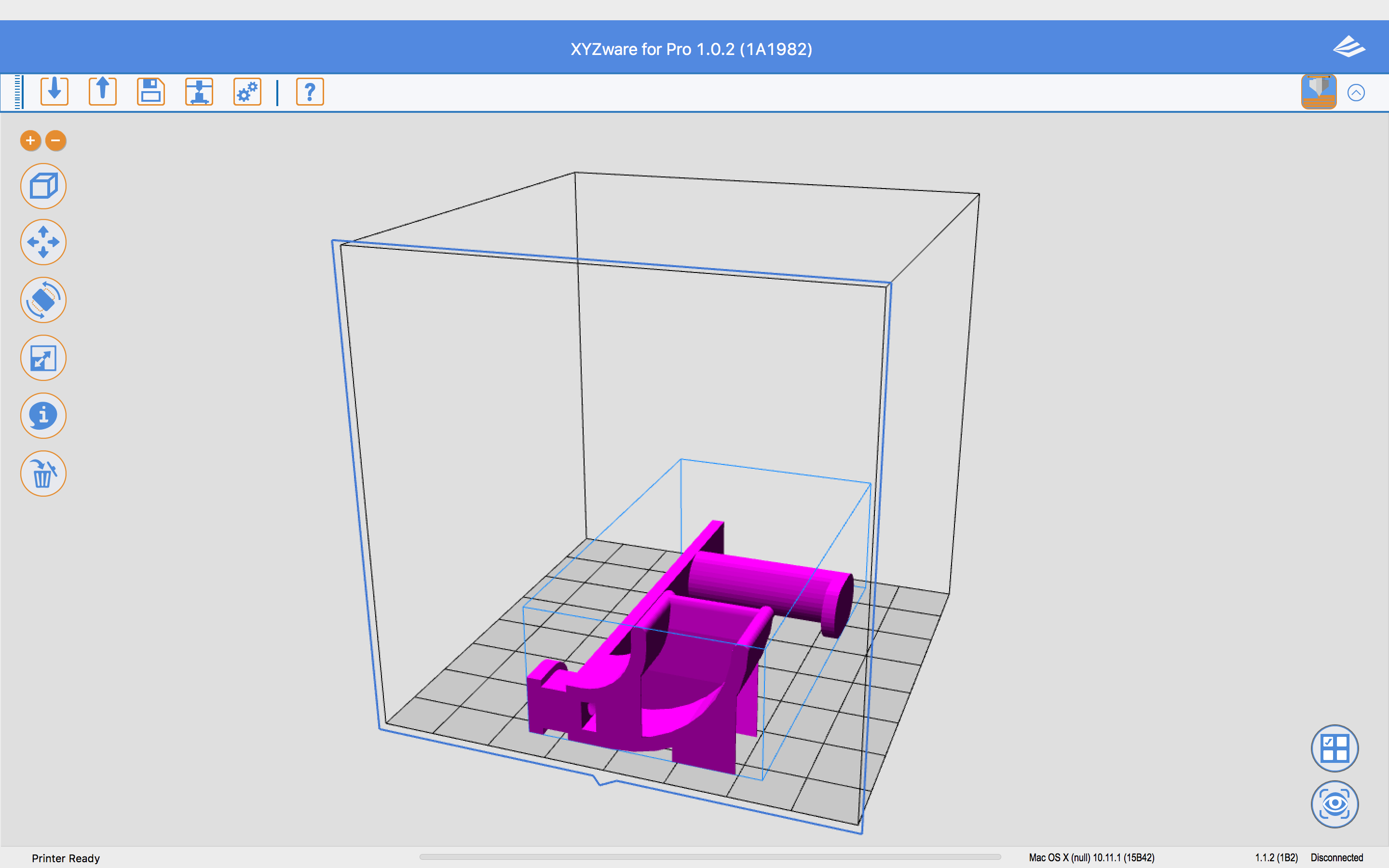This screenshot has height=868, width=1389.
Task: Click the multi-view grid layout button
Action: [1335, 748]
